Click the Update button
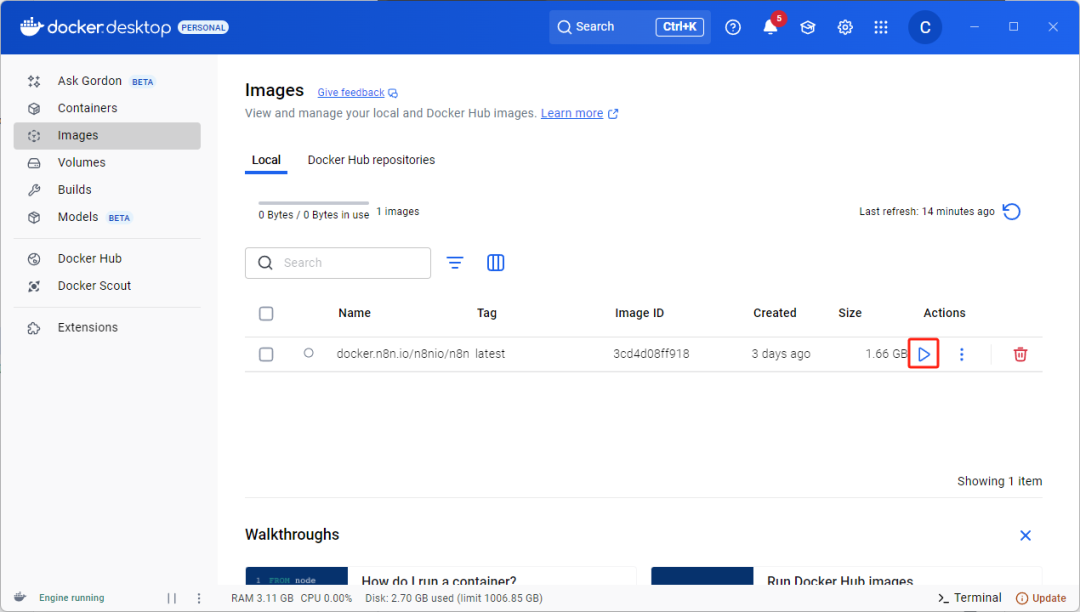Viewport: 1080px width, 612px height. click(x=1041, y=598)
